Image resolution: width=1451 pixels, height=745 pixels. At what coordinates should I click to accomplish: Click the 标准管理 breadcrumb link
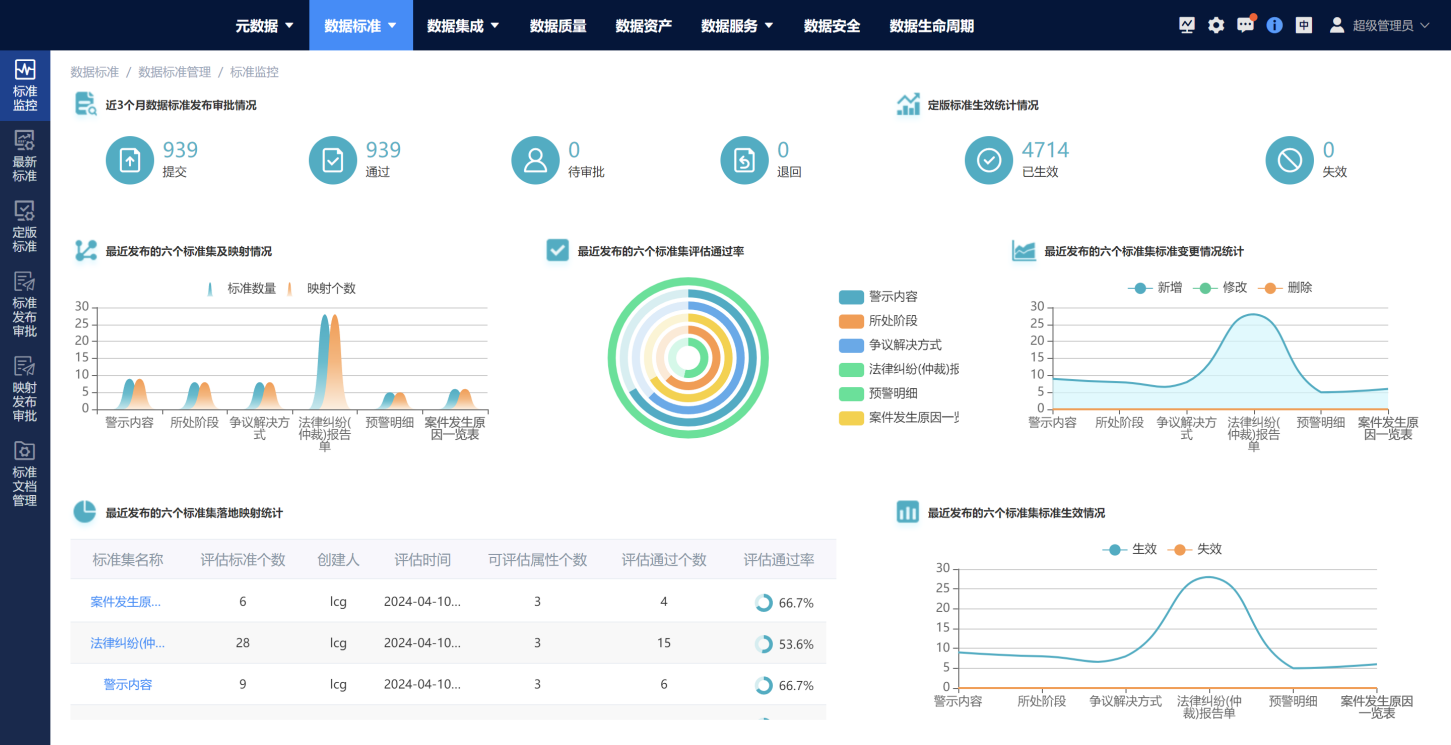(174, 72)
